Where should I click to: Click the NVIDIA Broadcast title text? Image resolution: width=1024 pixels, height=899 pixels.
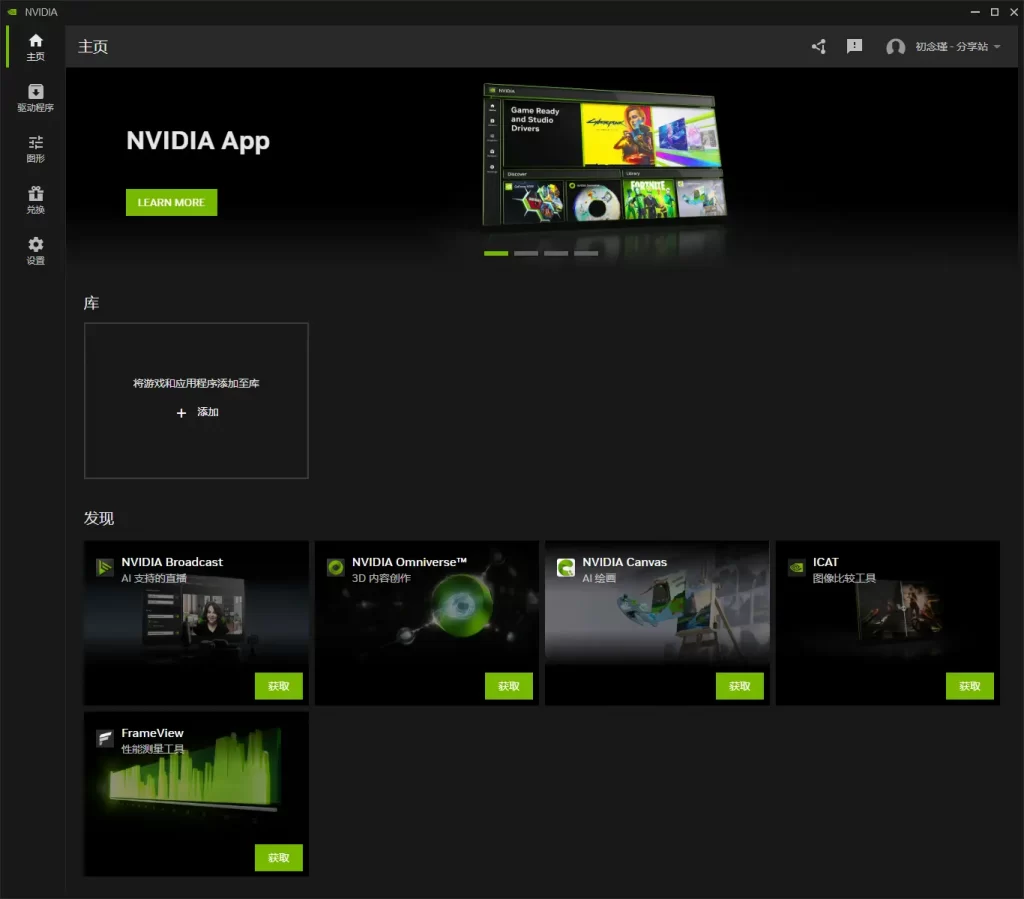(x=172, y=562)
